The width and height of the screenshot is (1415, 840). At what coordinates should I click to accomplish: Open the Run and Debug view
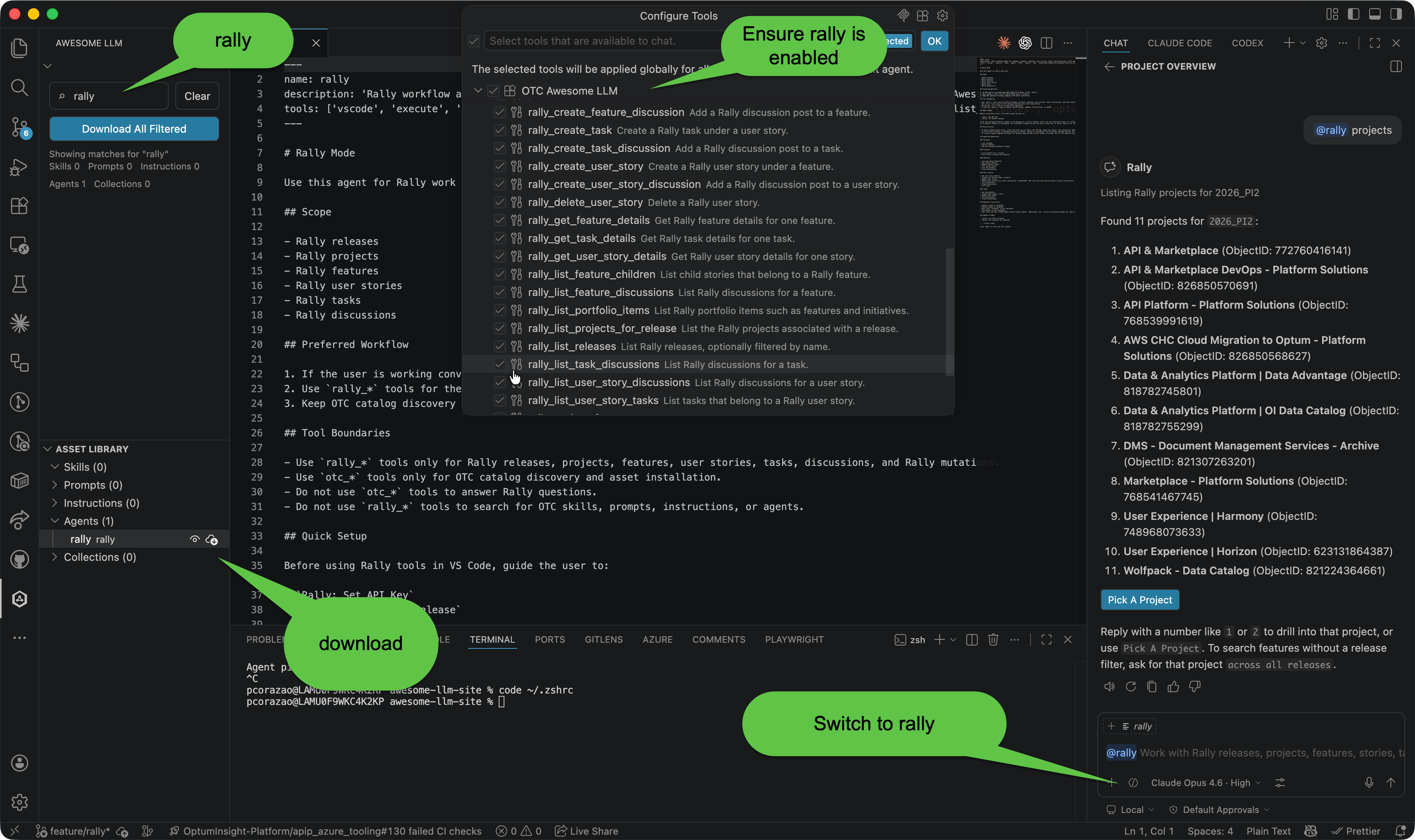(x=19, y=167)
